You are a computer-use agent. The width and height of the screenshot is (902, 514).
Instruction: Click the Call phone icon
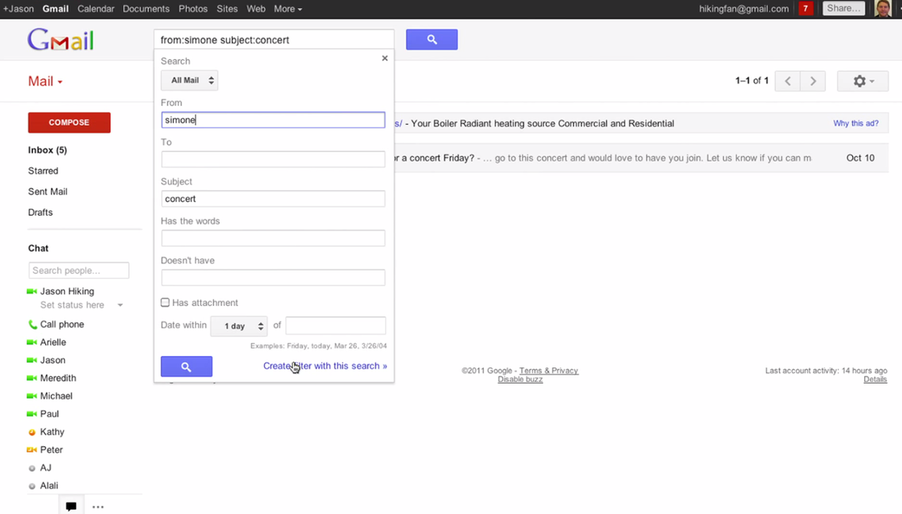(x=32, y=325)
